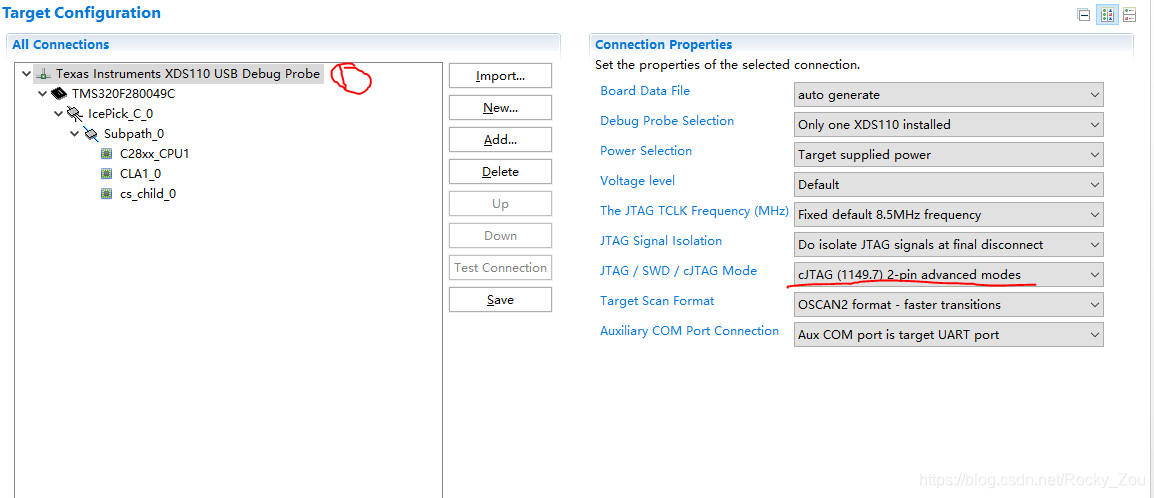The height and width of the screenshot is (498, 1154).
Task: Click the Save button
Action: (500, 299)
